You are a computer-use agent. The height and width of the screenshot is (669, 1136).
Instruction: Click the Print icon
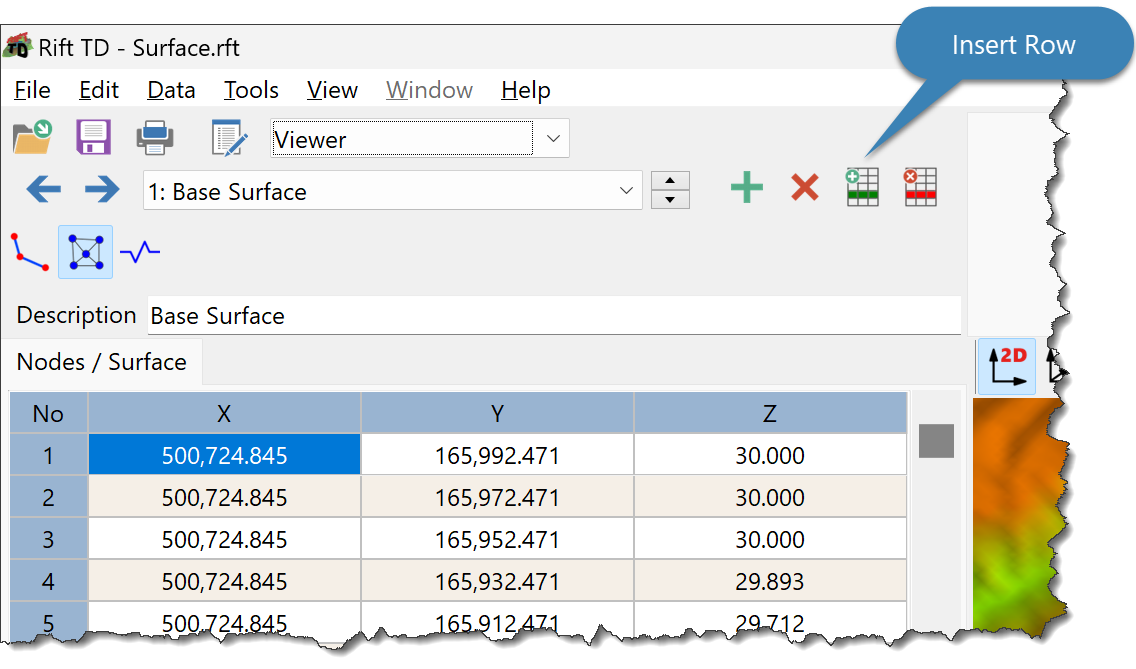[x=156, y=138]
